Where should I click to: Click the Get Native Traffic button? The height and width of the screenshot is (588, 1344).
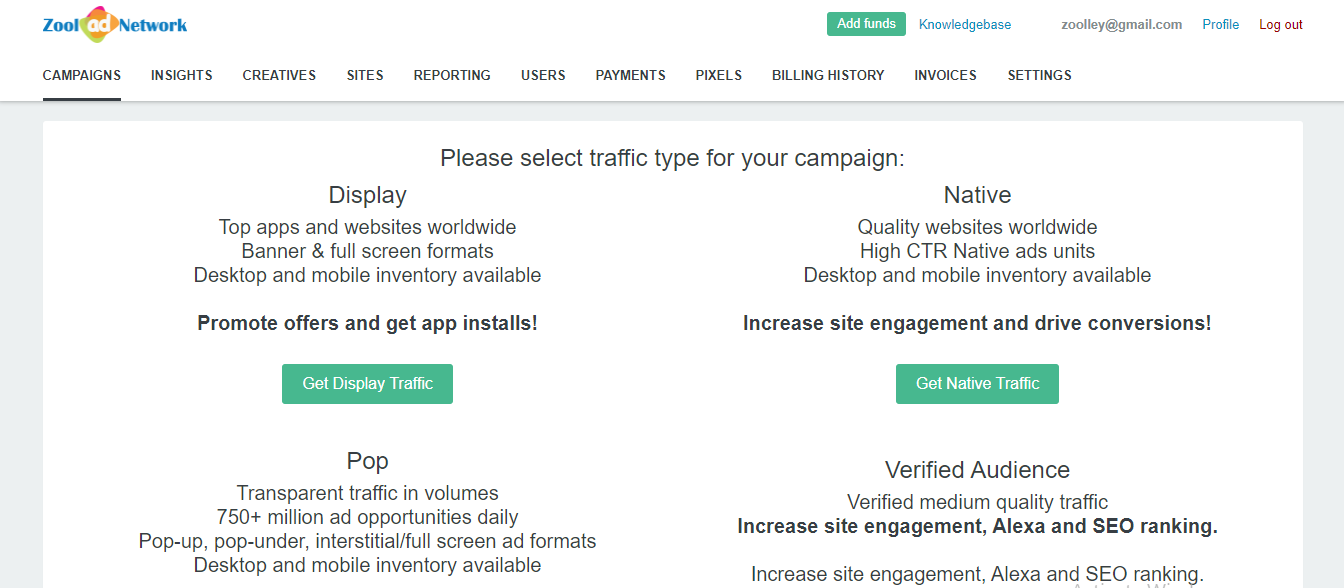pos(977,384)
